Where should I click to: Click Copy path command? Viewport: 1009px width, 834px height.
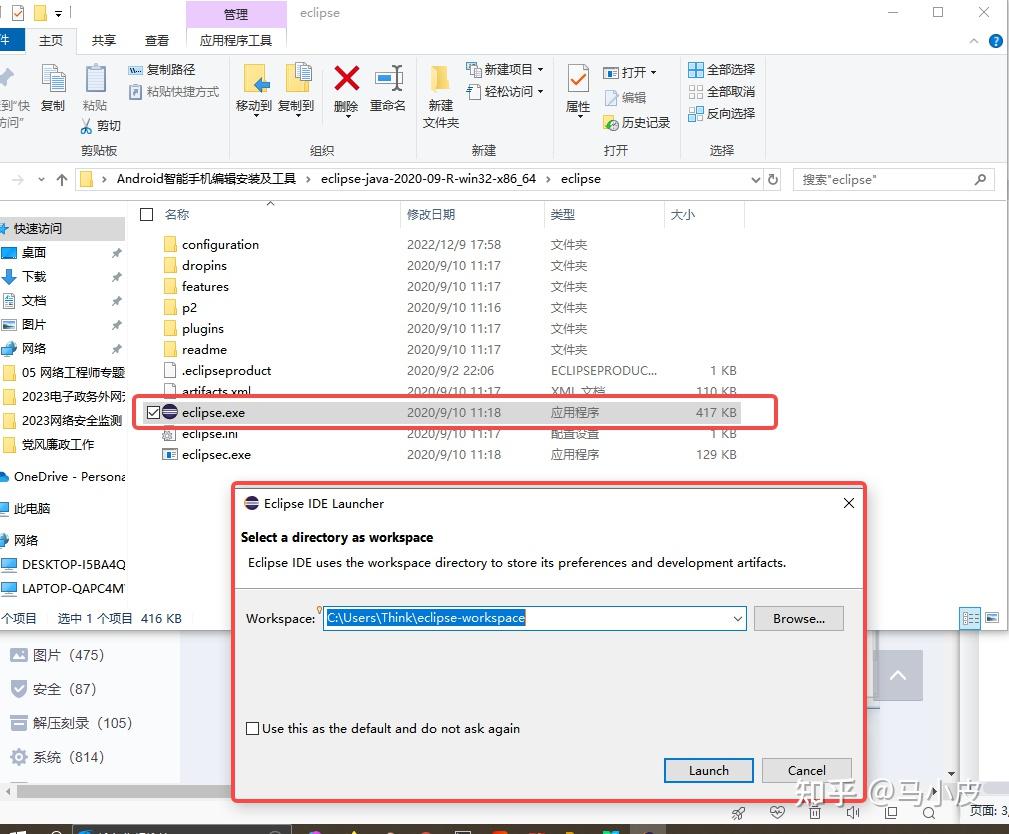click(162, 70)
